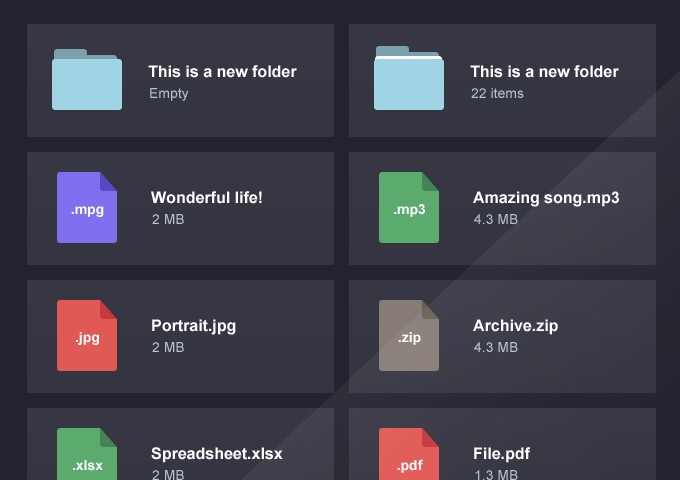Open the folder icon with 22 items

(409, 78)
